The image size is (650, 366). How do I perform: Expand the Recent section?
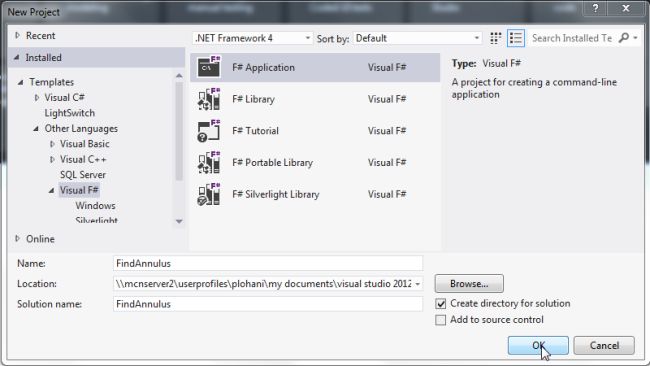click(17, 36)
